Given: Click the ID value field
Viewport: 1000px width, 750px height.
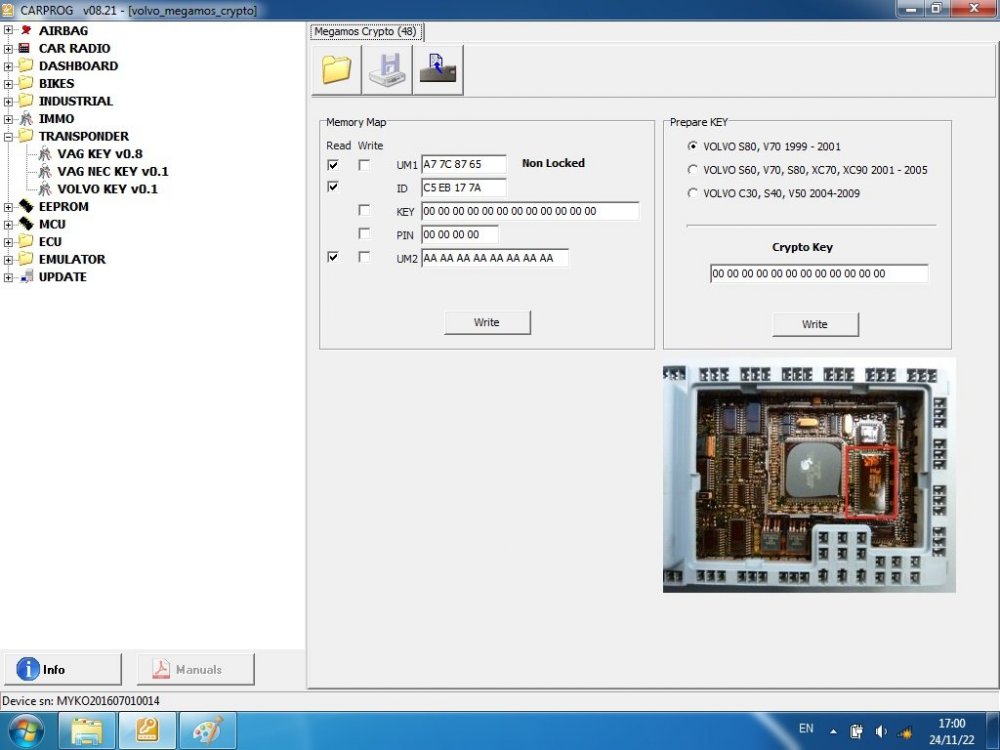Looking at the screenshot, I should (x=464, y=188).
